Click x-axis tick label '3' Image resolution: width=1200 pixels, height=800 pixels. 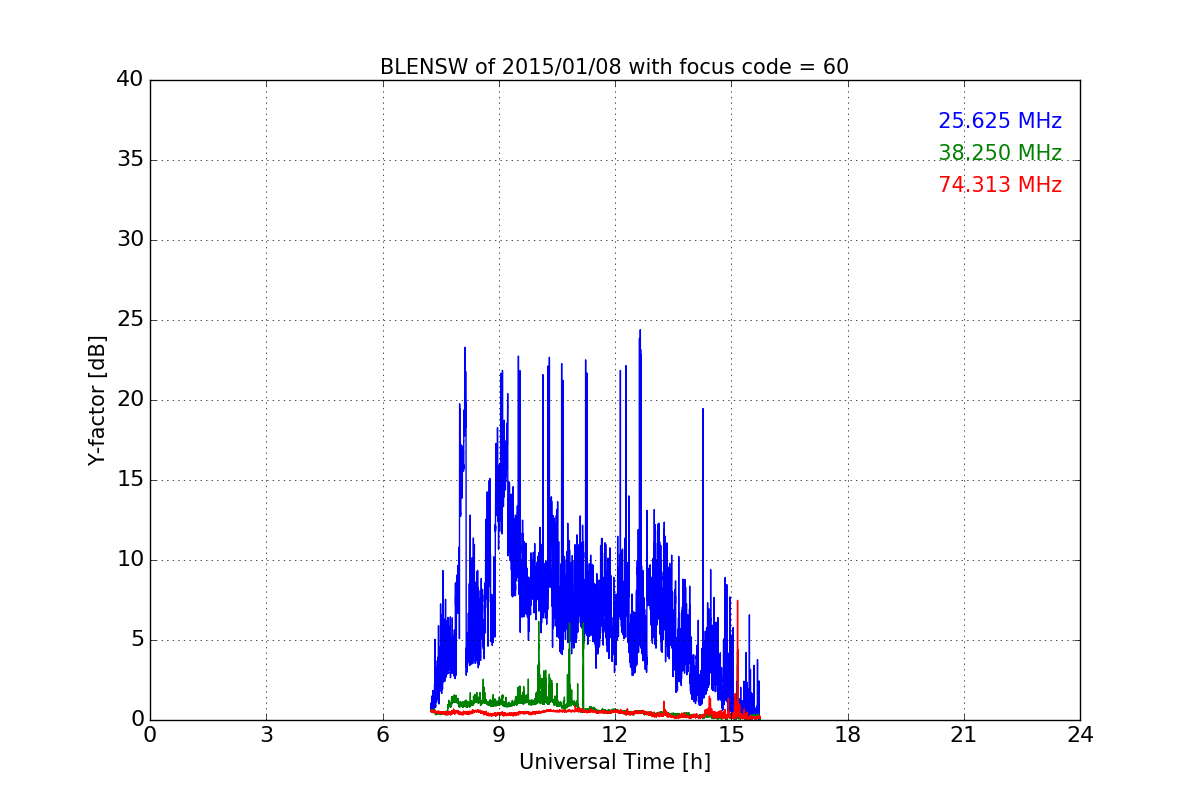(x=266, y=735)
